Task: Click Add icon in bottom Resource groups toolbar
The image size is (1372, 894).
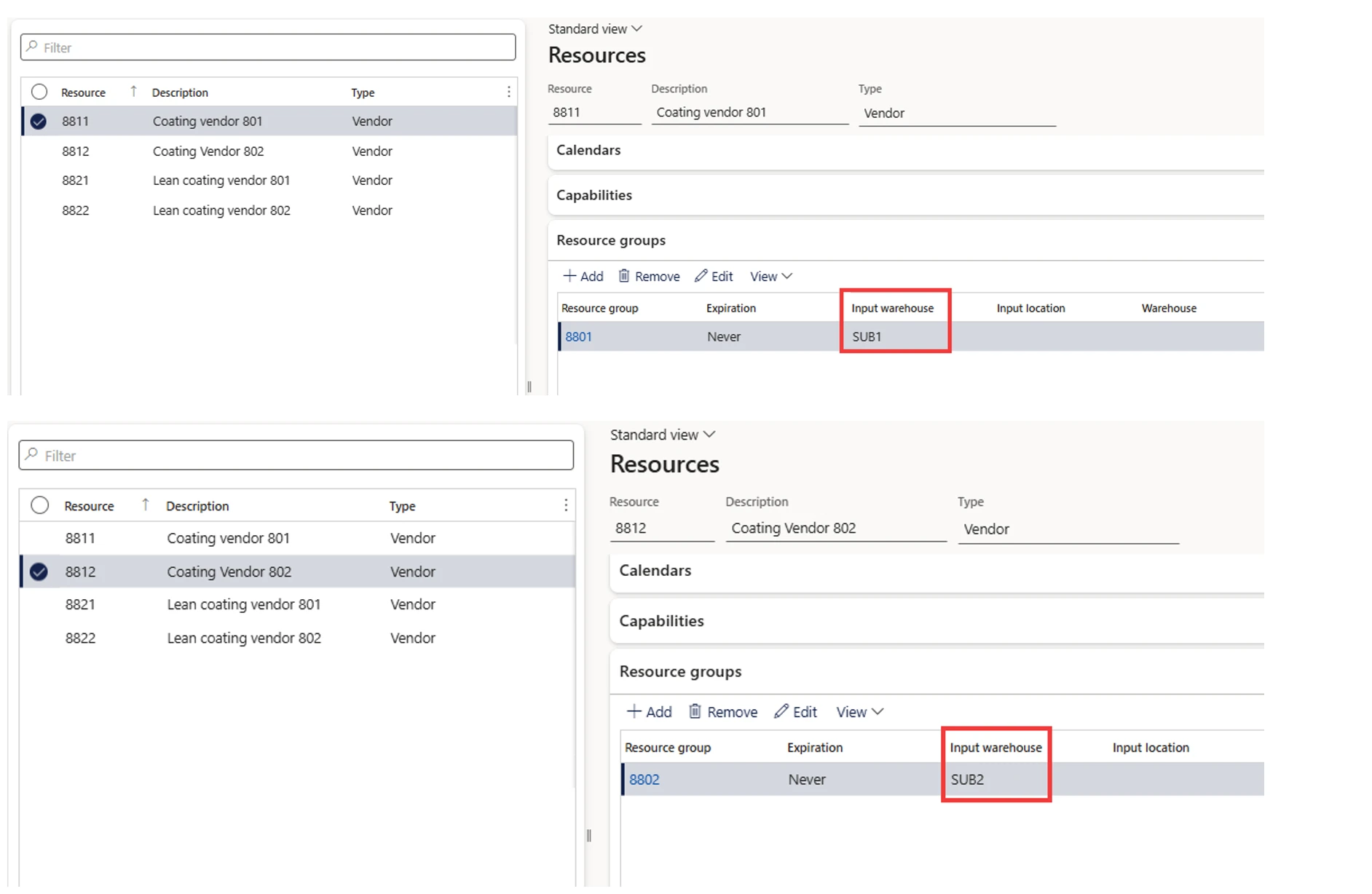Action: pos(634,711)
